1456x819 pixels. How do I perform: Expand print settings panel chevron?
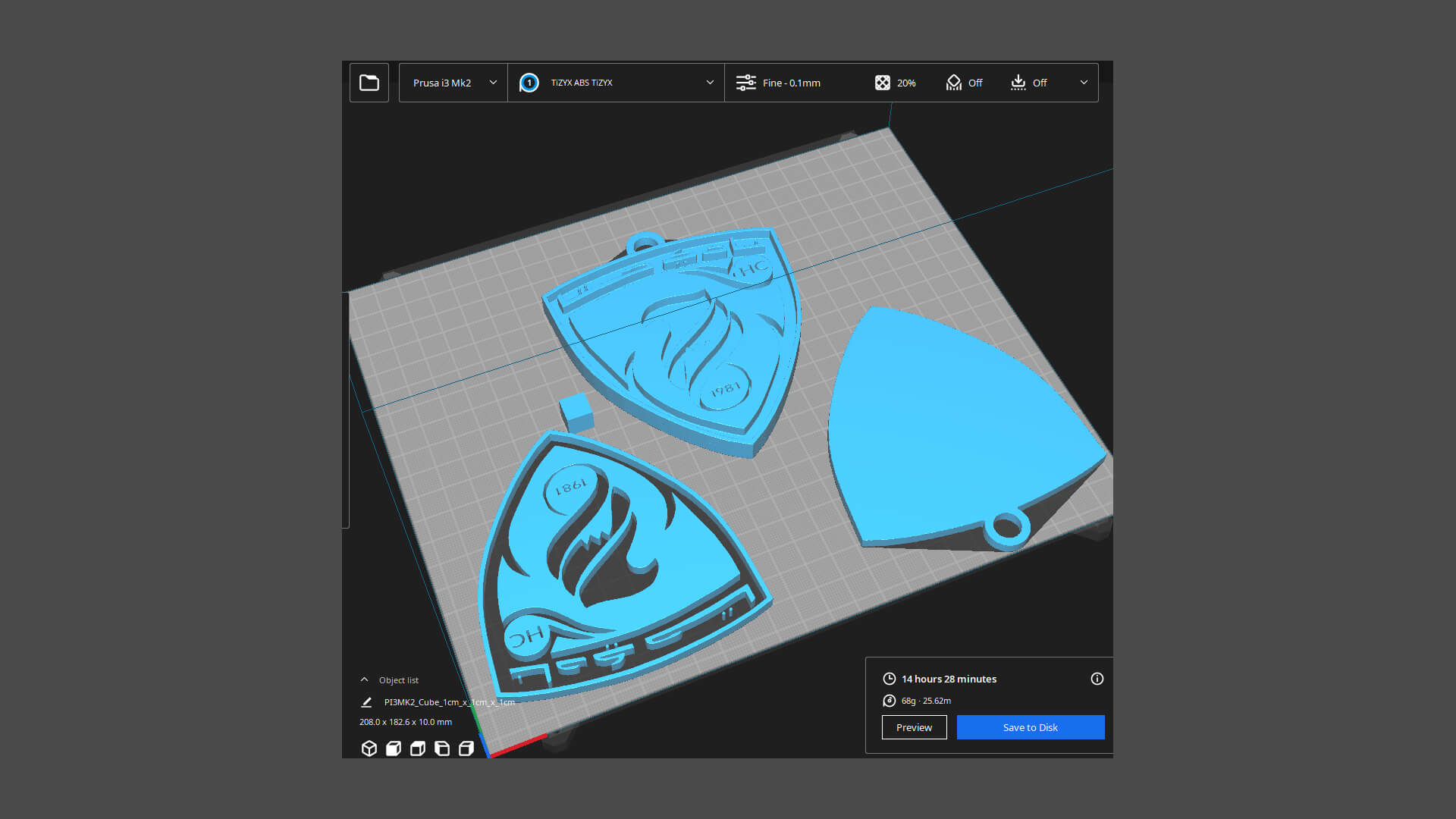(1084, 83)
